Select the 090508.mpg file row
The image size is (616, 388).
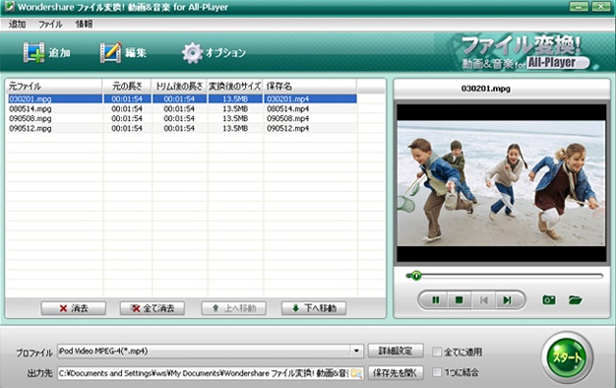tap(183, 118)
